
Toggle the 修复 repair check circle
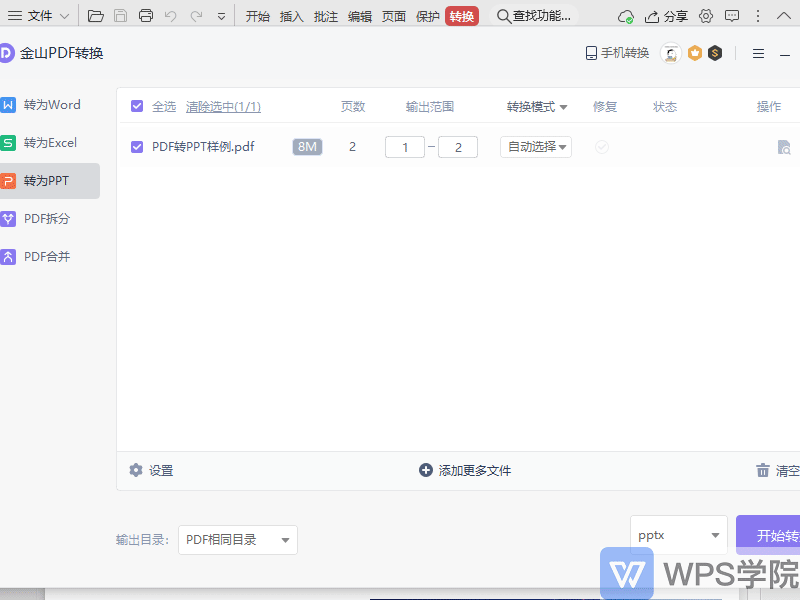tap(602, 147)
